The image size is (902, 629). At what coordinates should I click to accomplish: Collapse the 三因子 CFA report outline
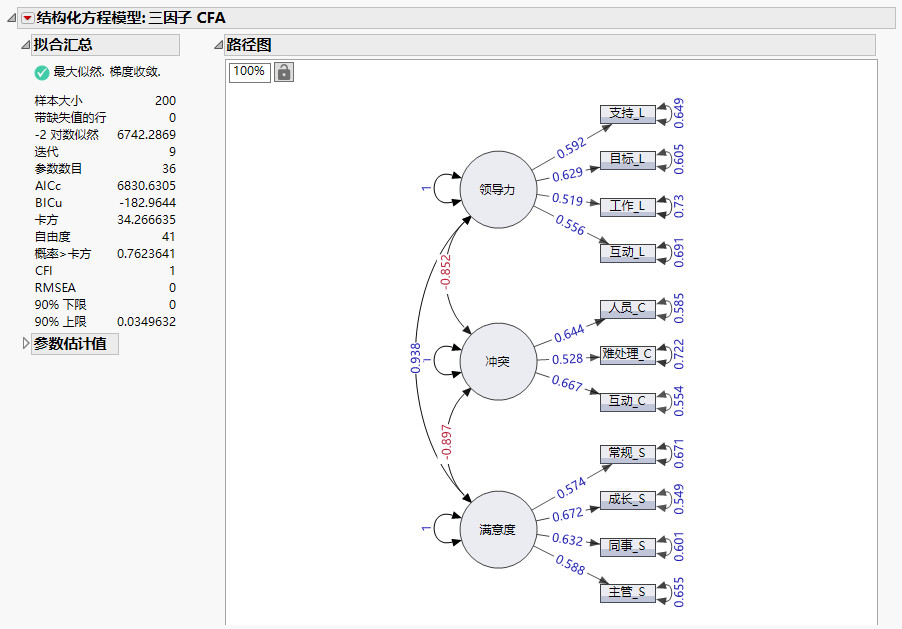(x=8, y=17)
